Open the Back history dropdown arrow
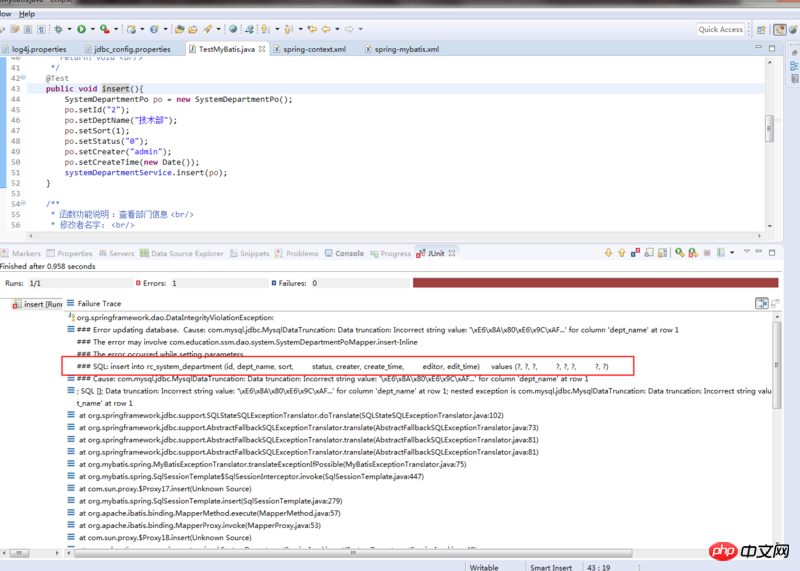Viewport: 800px width, 571px height. (x=337, y=29)
